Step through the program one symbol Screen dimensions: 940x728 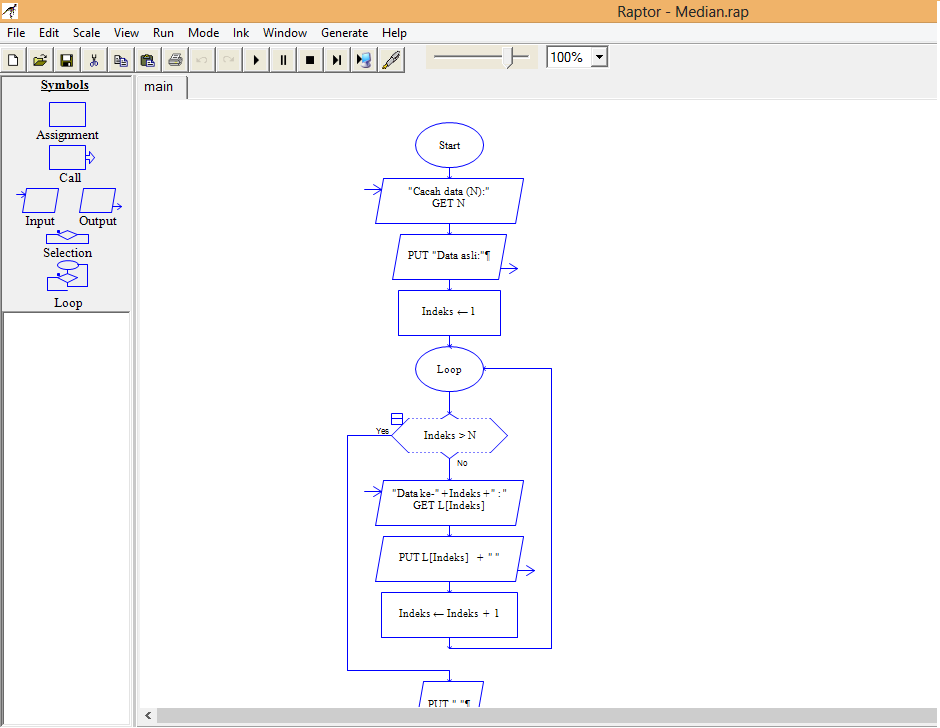point(336,59)
